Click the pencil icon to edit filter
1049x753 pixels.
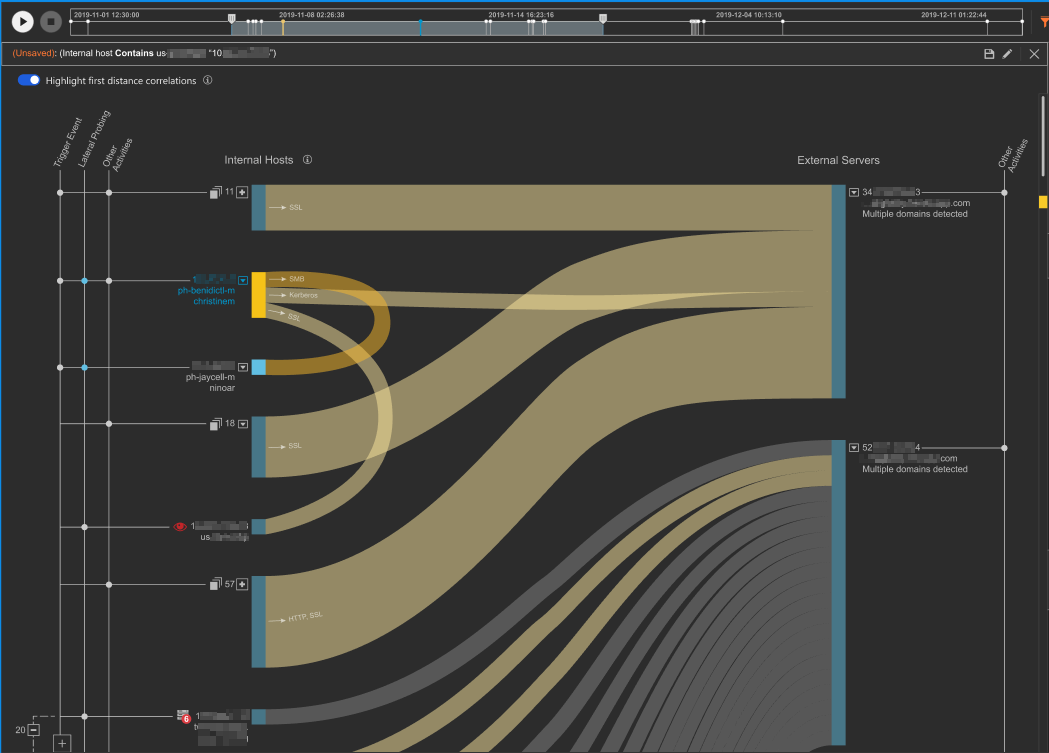point(1007,54)
